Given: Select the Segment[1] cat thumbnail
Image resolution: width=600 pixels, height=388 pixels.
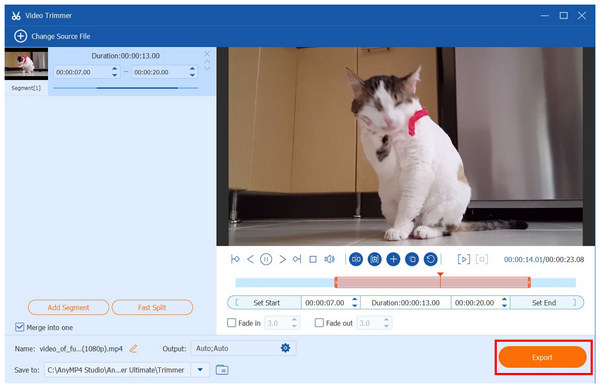Looking at the screenshot, I should click(x=26, y=64).
